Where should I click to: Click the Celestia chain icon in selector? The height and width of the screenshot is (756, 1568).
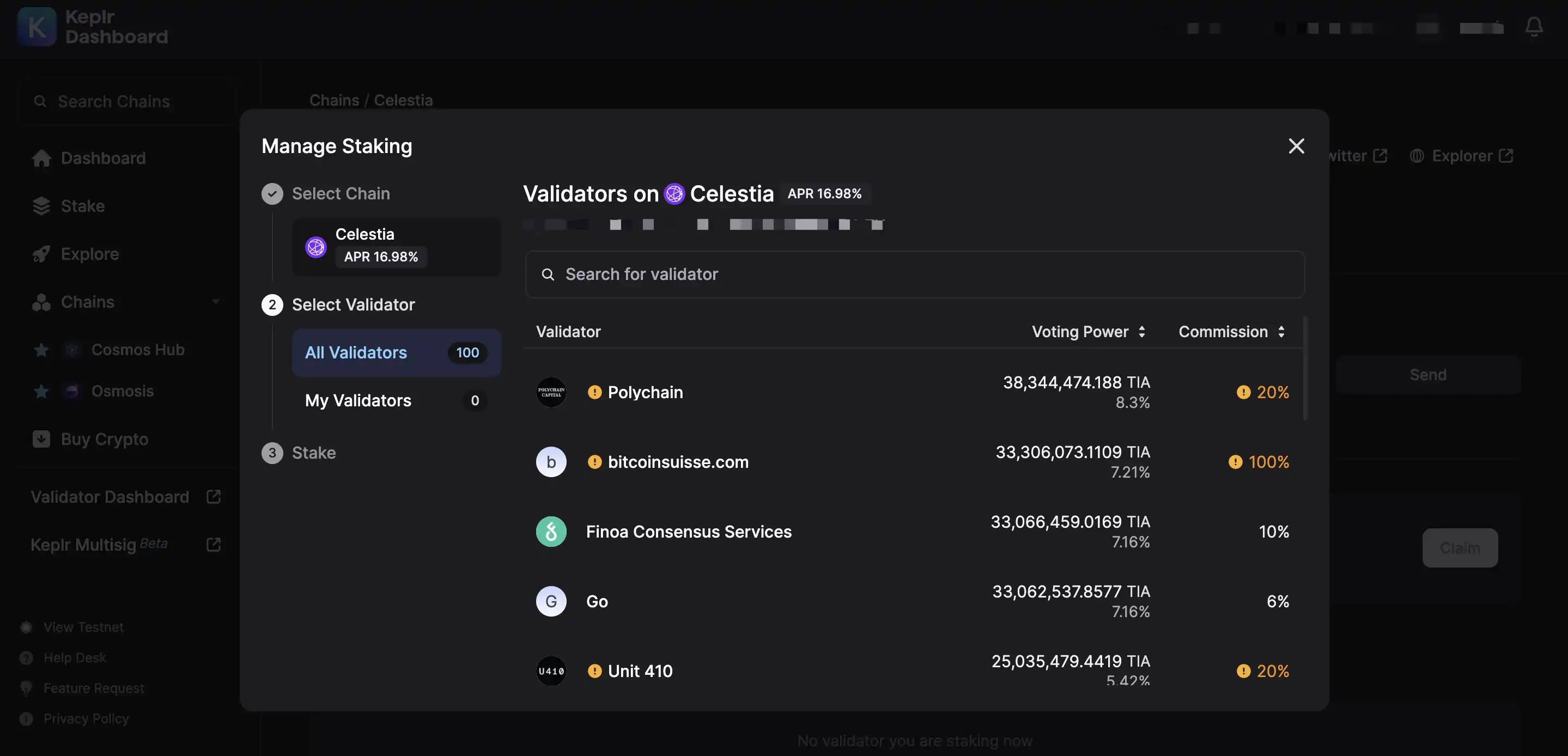click(316, 247)
